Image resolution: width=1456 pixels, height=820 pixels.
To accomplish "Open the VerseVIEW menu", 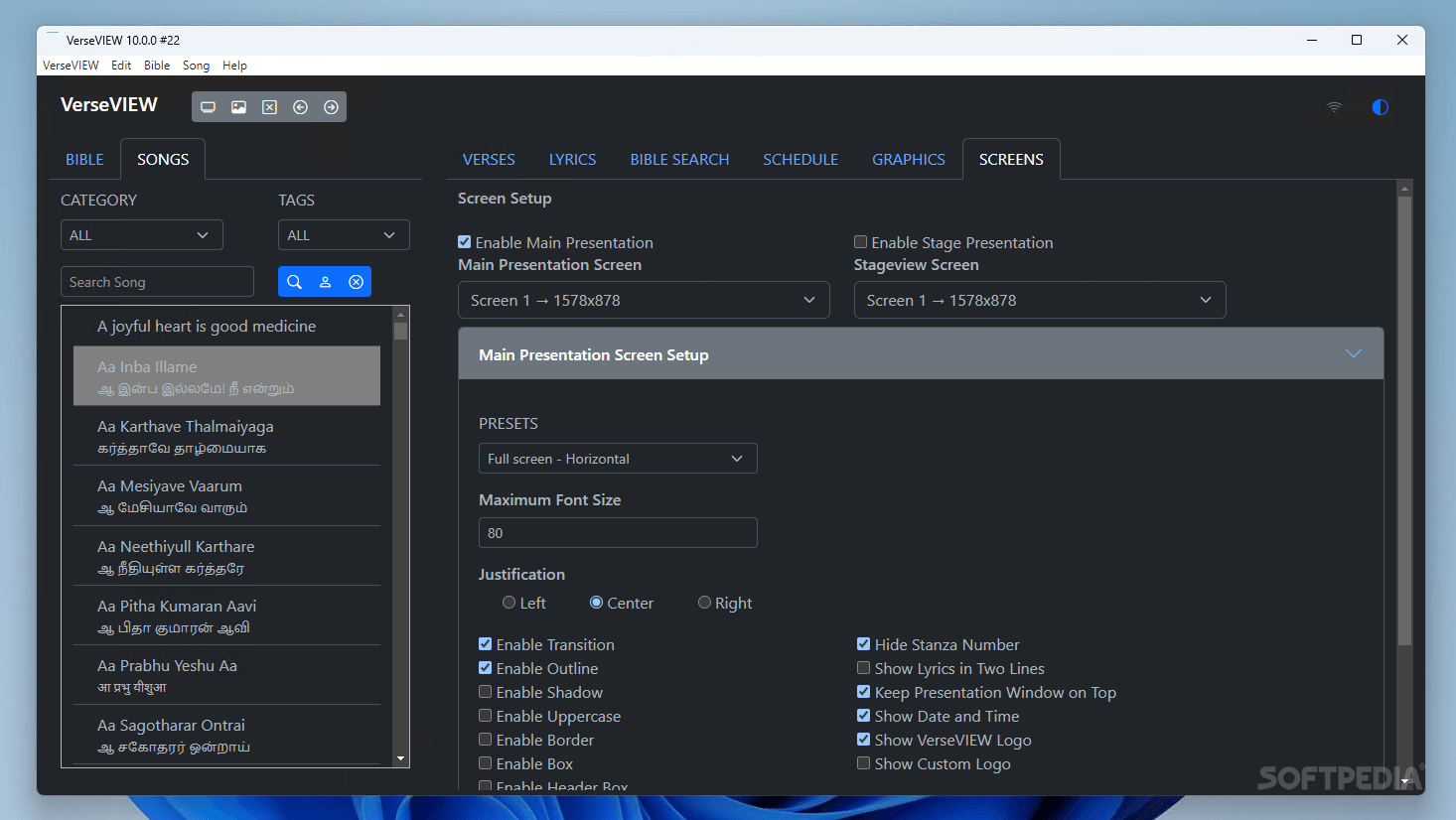I will click(x=71, y=66).
